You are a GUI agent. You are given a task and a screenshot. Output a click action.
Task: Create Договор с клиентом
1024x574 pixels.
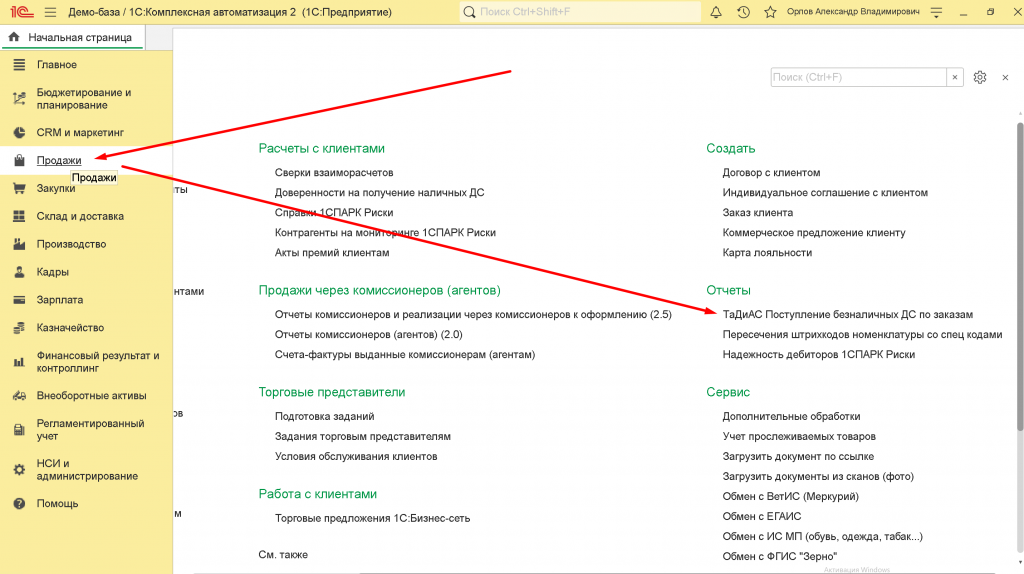coord(771,172)
